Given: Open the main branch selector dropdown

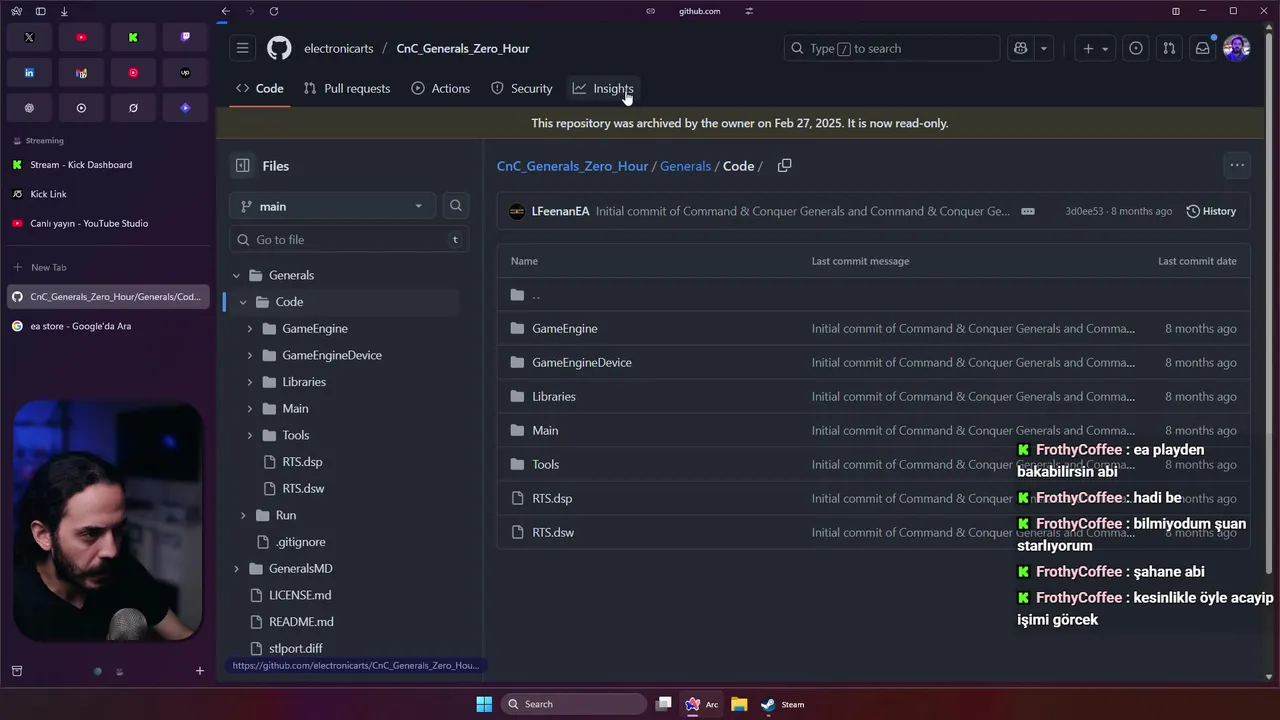Looking at the screenshot, I should tap(333, 206).
